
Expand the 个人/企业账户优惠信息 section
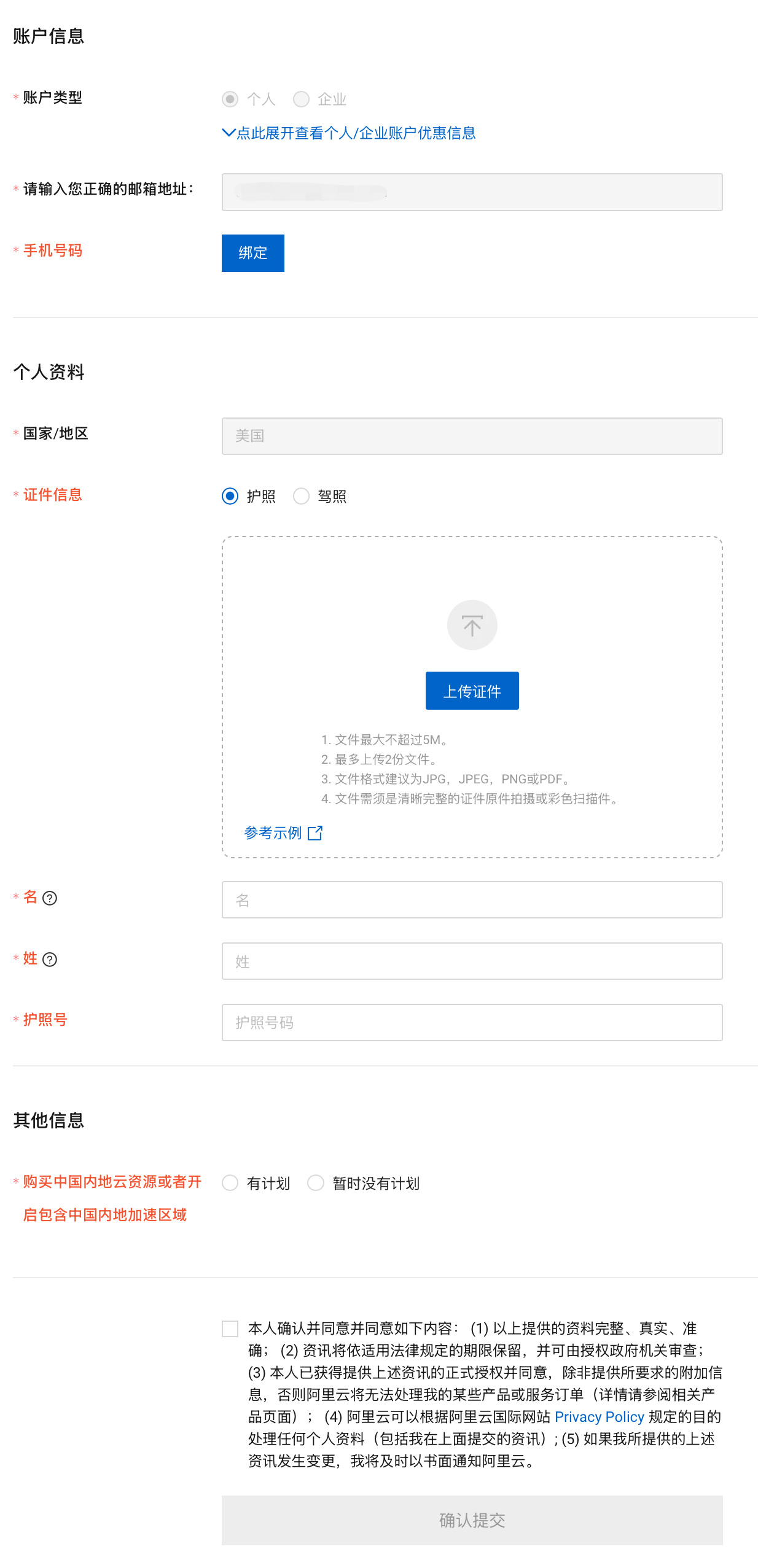[x=349, y=133]
